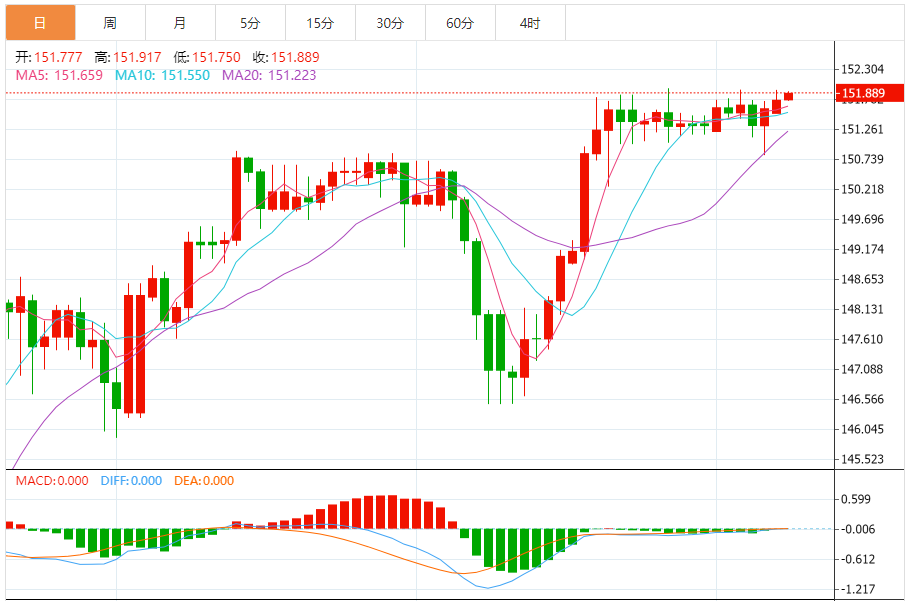
Task: Click the 149.696 price axis label
Action: pos(862,219)
